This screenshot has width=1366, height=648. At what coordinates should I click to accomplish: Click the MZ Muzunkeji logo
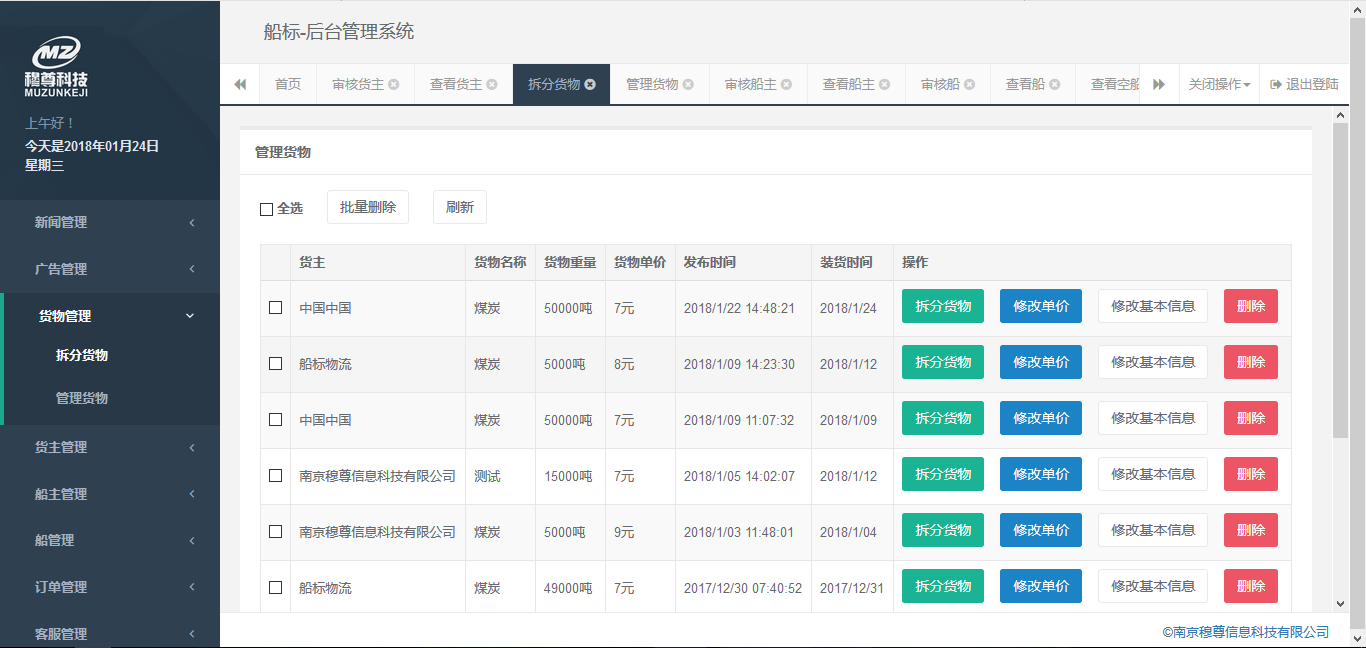(x=56, y=66)
